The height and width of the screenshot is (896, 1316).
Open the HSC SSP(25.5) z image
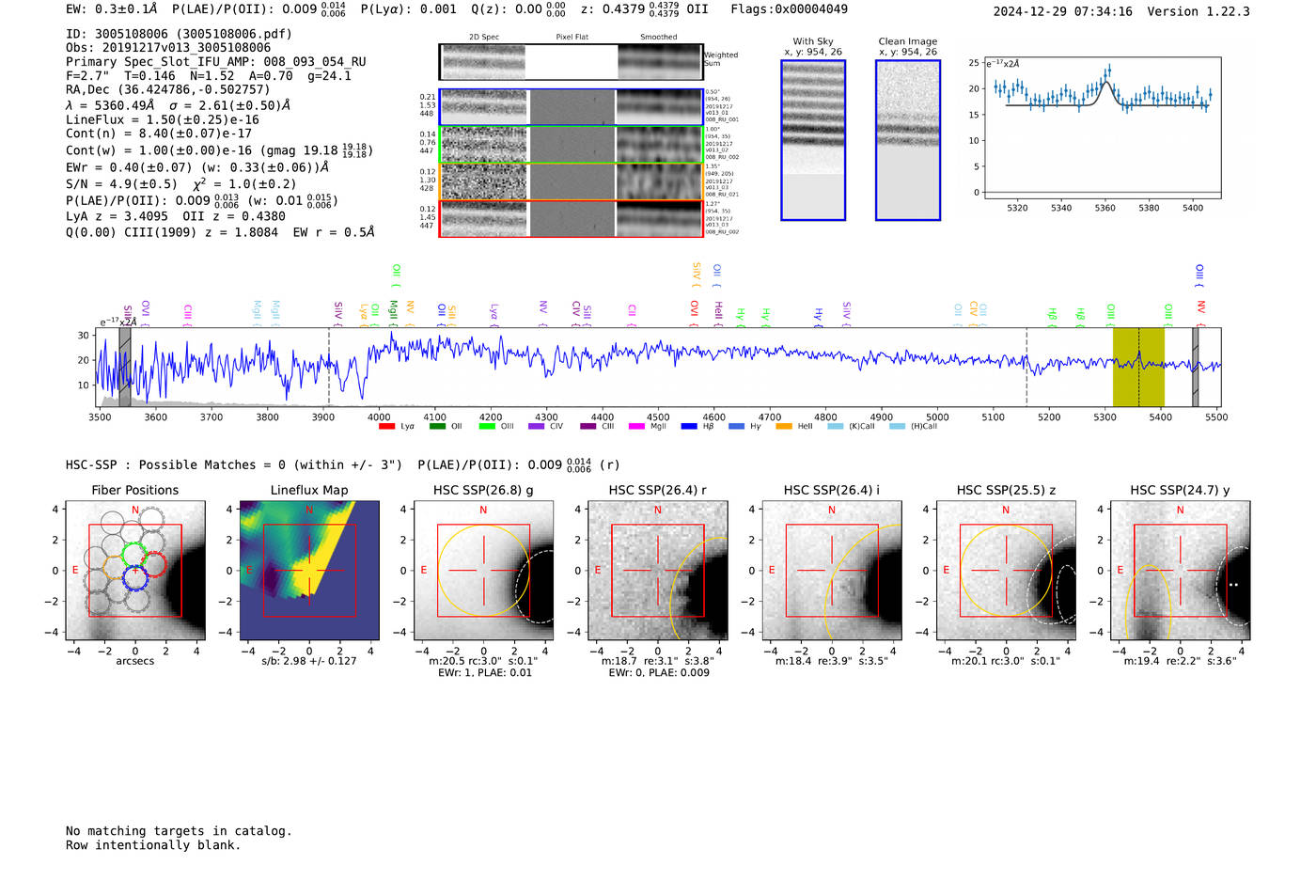[1006, 571]
